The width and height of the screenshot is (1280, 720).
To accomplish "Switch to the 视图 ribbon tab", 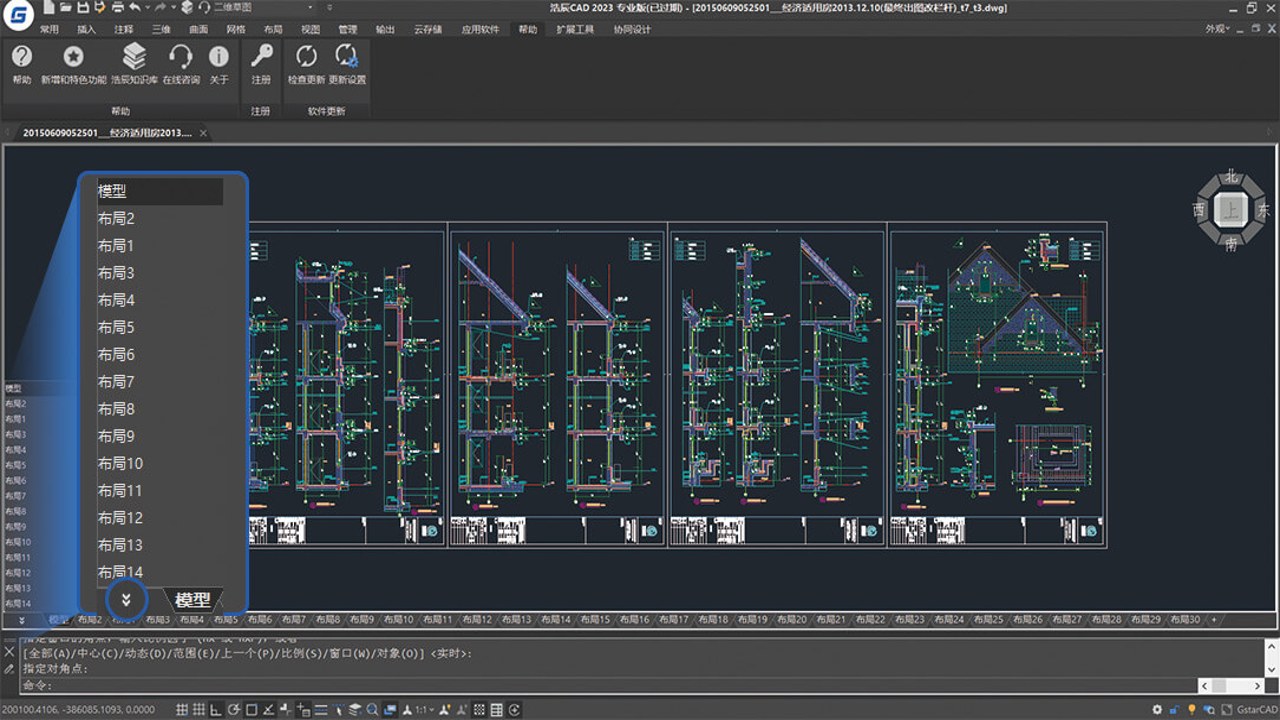I will click(311, 29).
